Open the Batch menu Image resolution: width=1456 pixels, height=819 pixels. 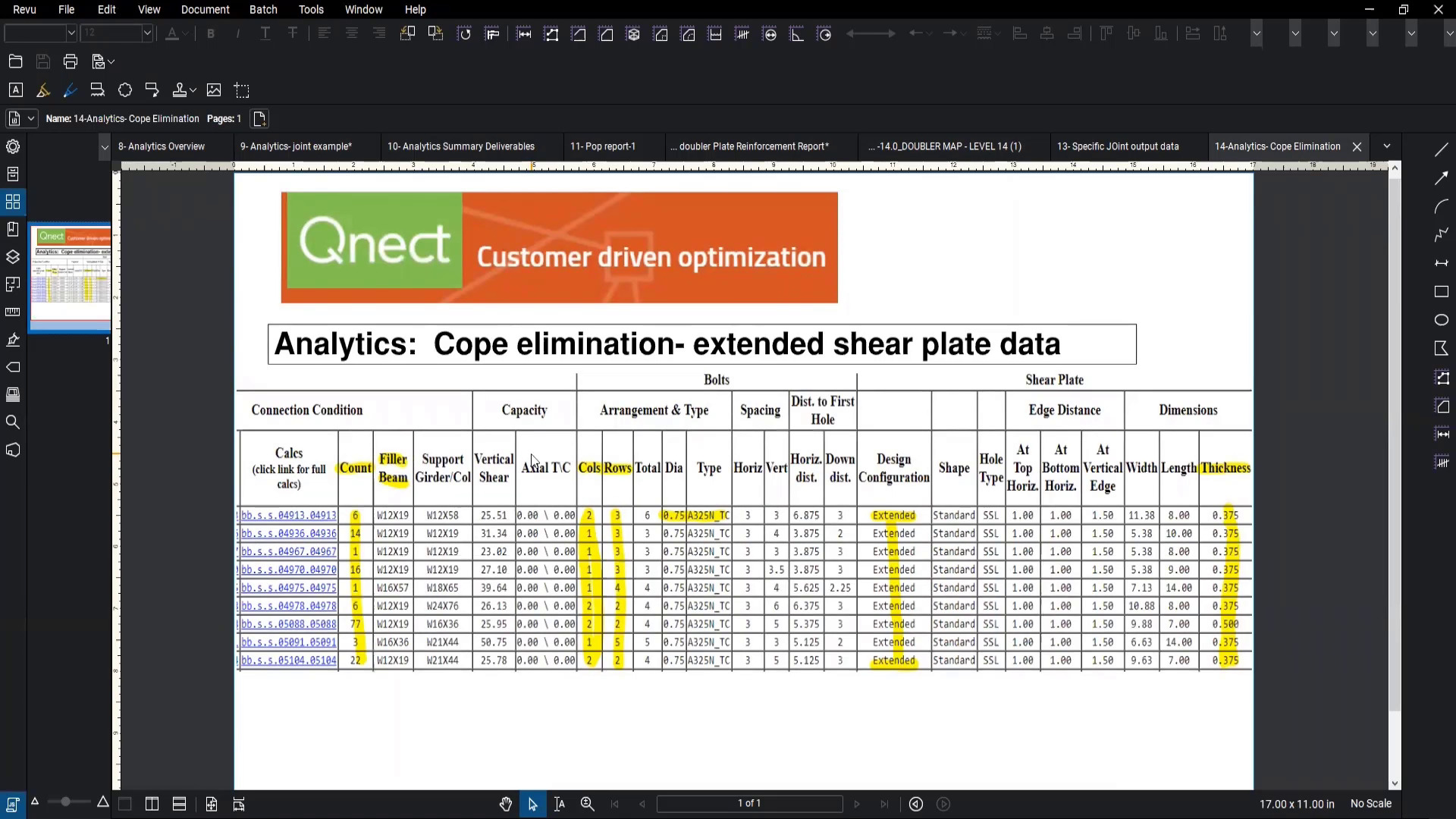pyautogui.click(x=263, y=10)
